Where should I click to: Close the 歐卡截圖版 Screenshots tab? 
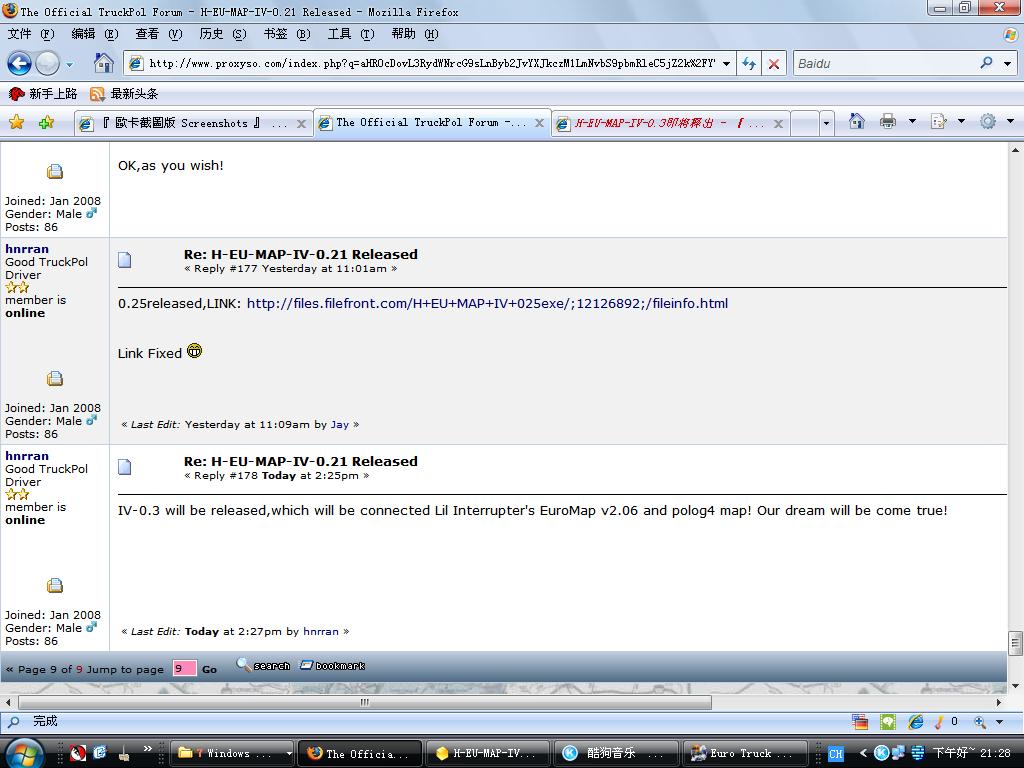point(301,123)
